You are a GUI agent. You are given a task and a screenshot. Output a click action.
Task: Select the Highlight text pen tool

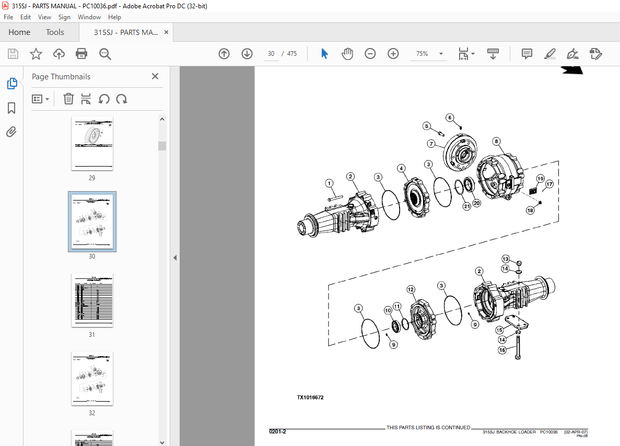550,54
